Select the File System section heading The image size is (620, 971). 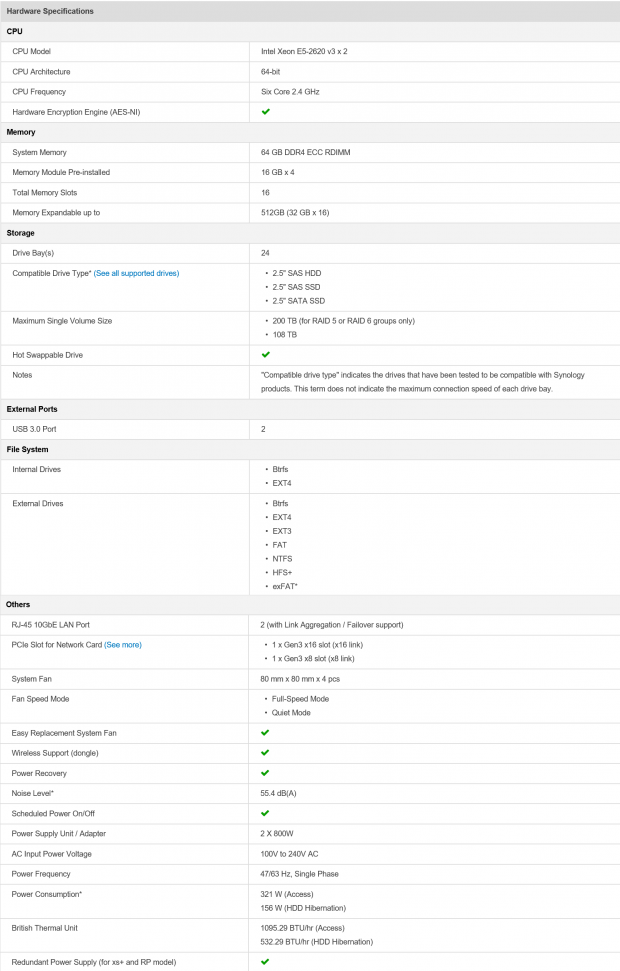27,450
